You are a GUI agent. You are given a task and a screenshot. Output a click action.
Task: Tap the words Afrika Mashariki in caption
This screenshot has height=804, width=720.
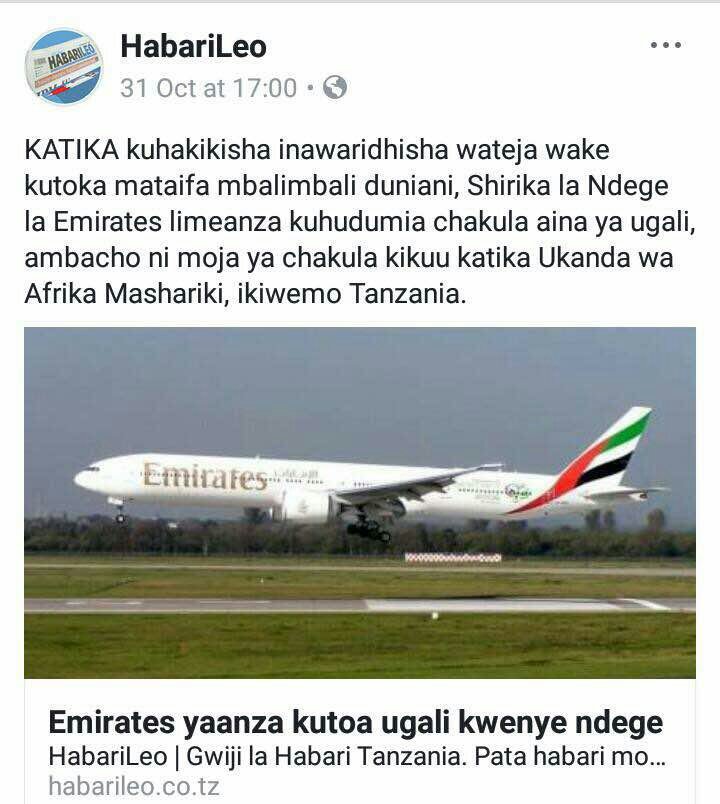pyautogui.click(x=126, y=294)
